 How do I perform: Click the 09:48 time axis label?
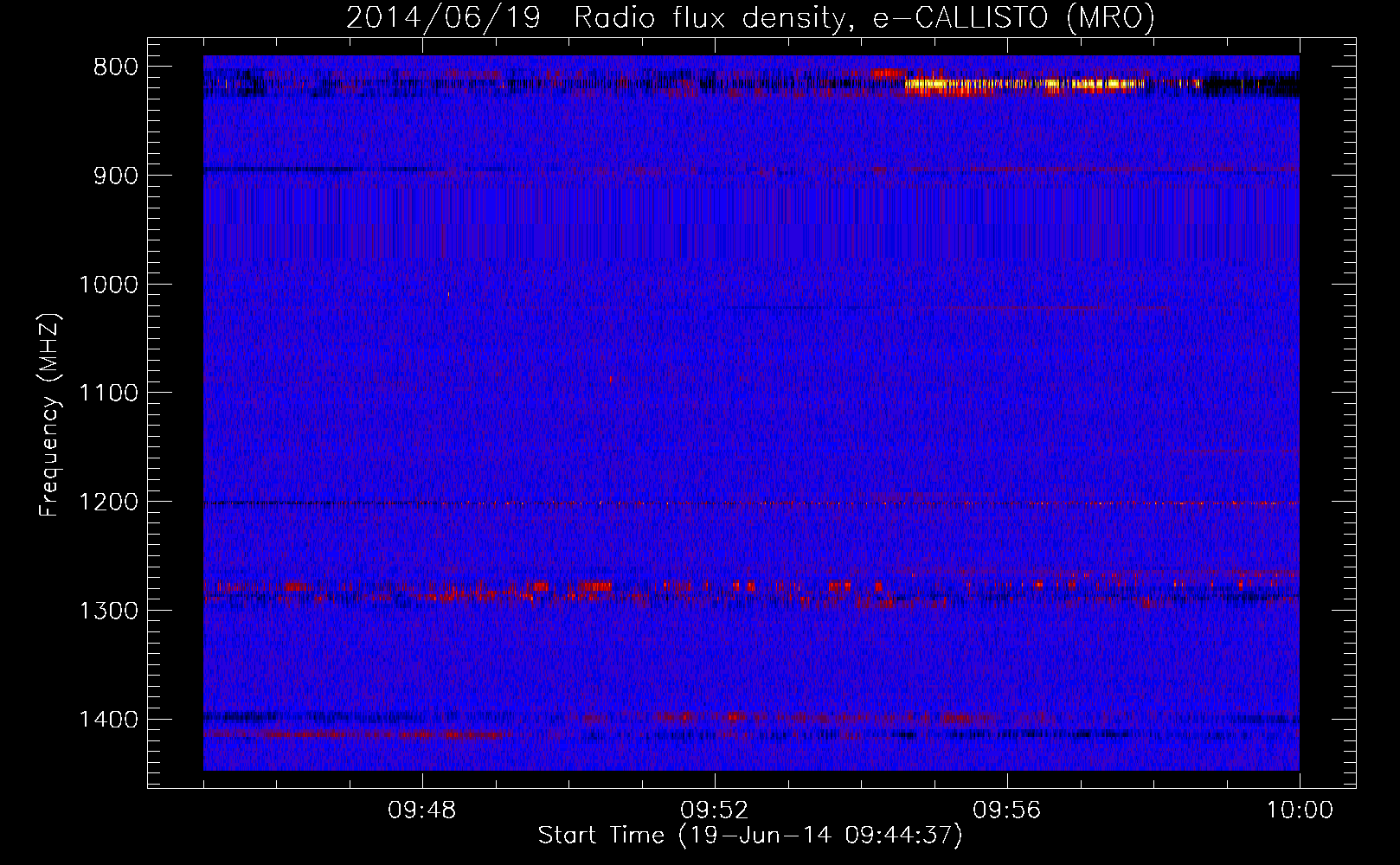point(422,811)
